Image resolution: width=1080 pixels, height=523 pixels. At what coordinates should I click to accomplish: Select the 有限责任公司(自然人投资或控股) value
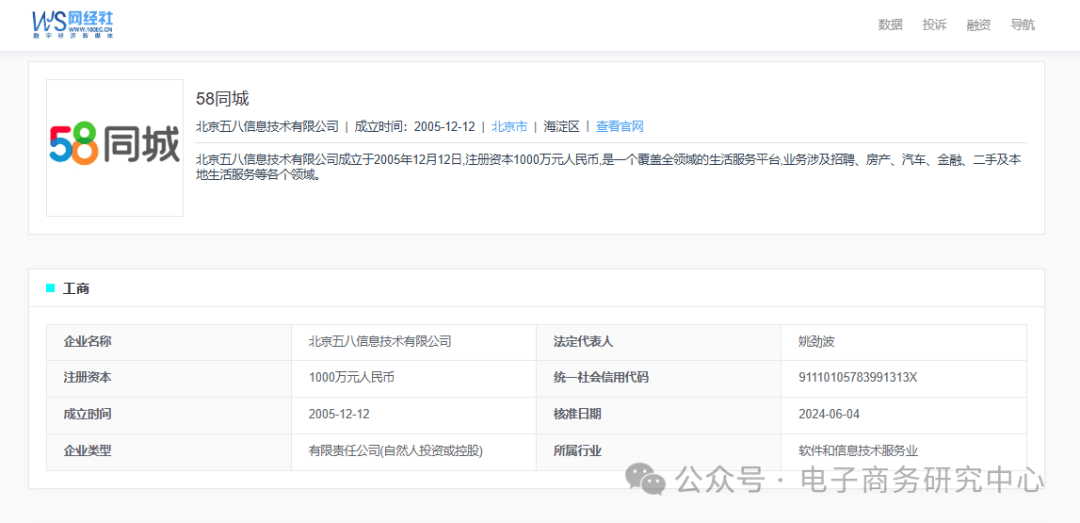[396, 451]
